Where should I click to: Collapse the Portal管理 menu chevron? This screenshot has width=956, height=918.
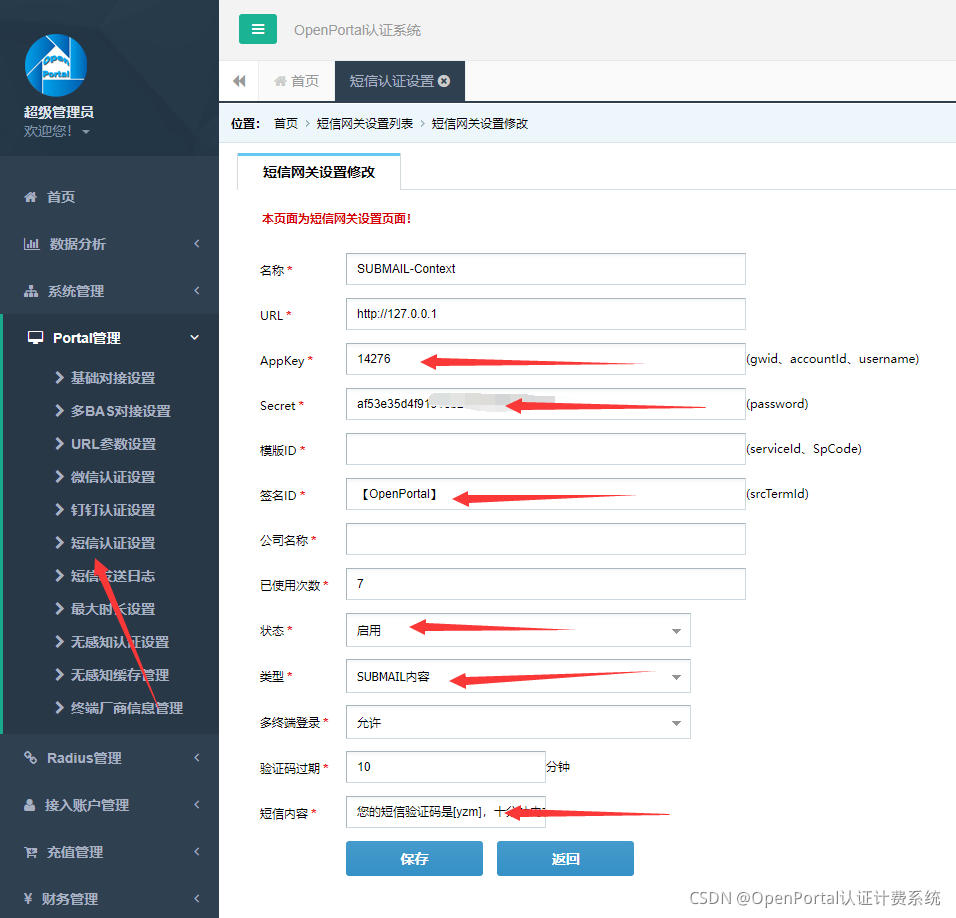pyautogui.click(x=194, y=338)
